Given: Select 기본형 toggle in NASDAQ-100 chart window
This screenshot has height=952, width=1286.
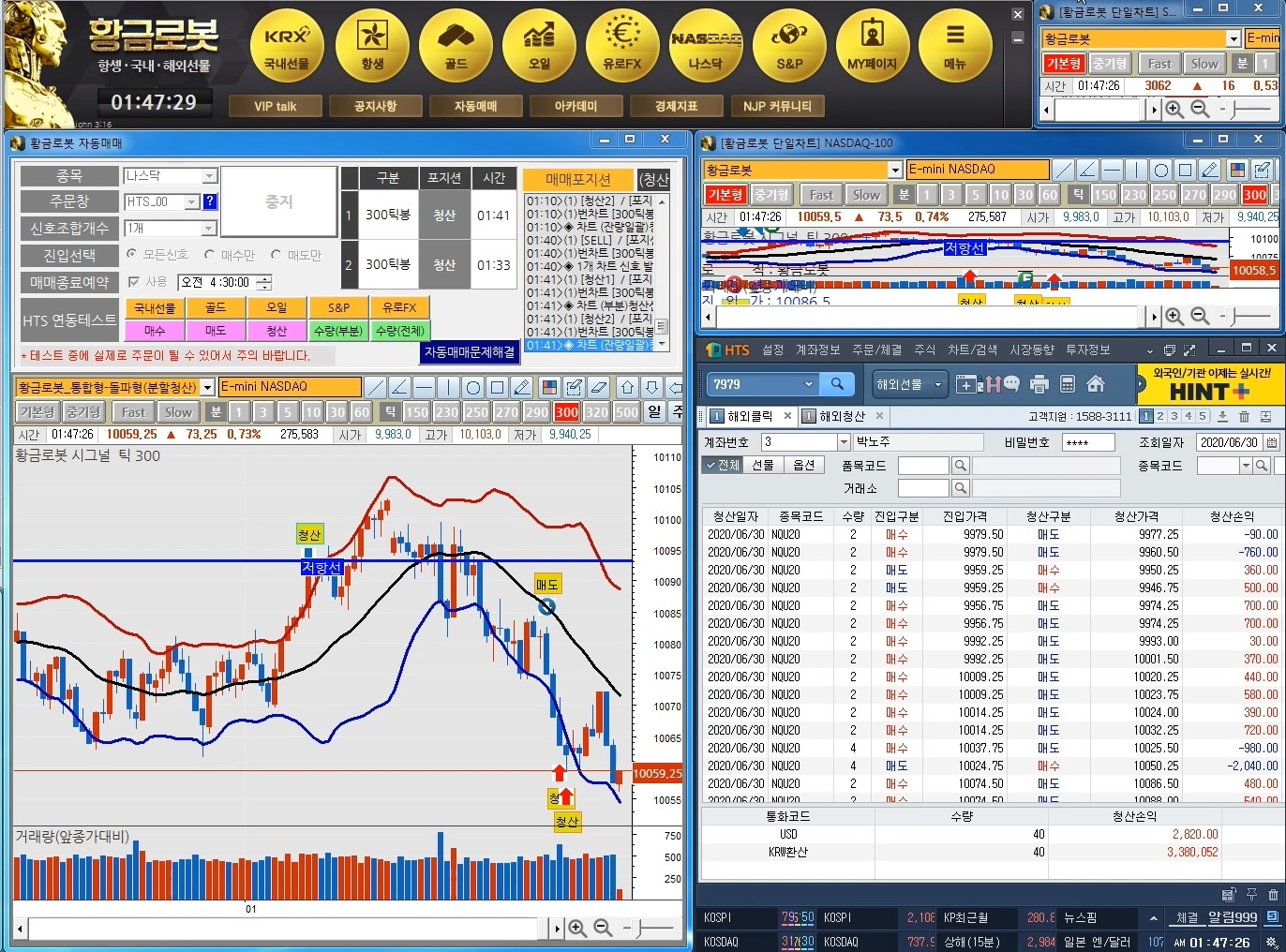Looking at the screenshot, I should pyautogui.click(x=725, y=195).
